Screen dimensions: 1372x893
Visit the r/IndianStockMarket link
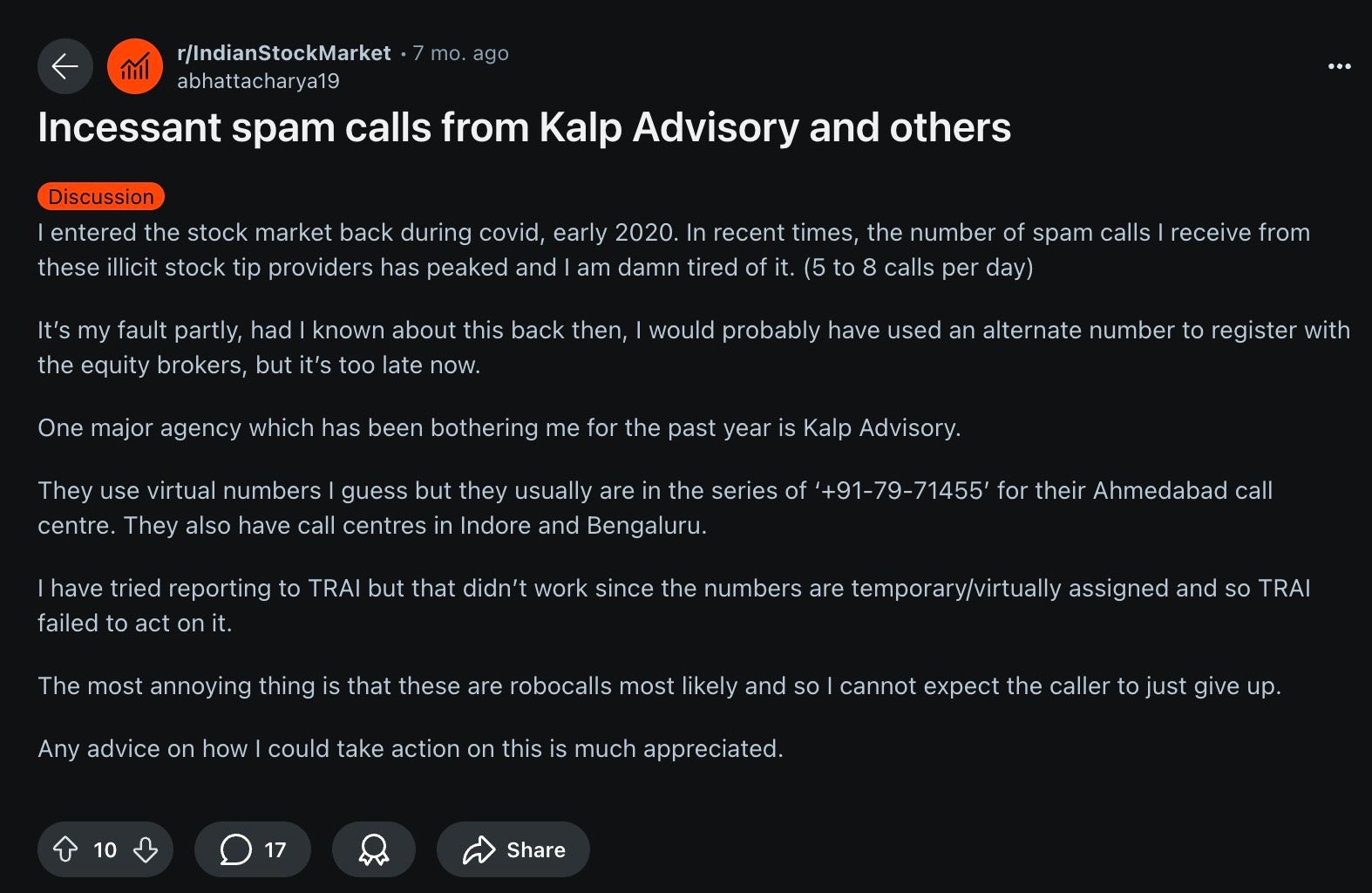click(x=283, y=53)
